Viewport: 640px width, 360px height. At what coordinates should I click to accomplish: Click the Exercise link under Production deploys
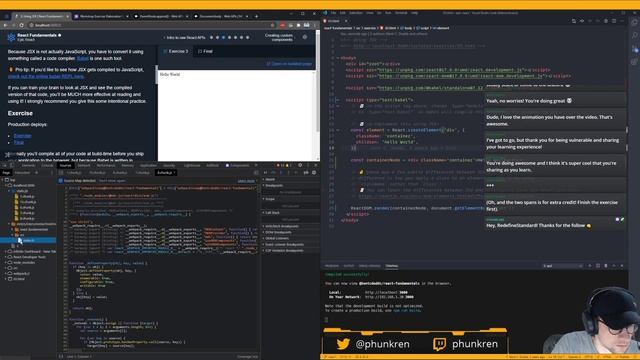click(x=22, y=136)
